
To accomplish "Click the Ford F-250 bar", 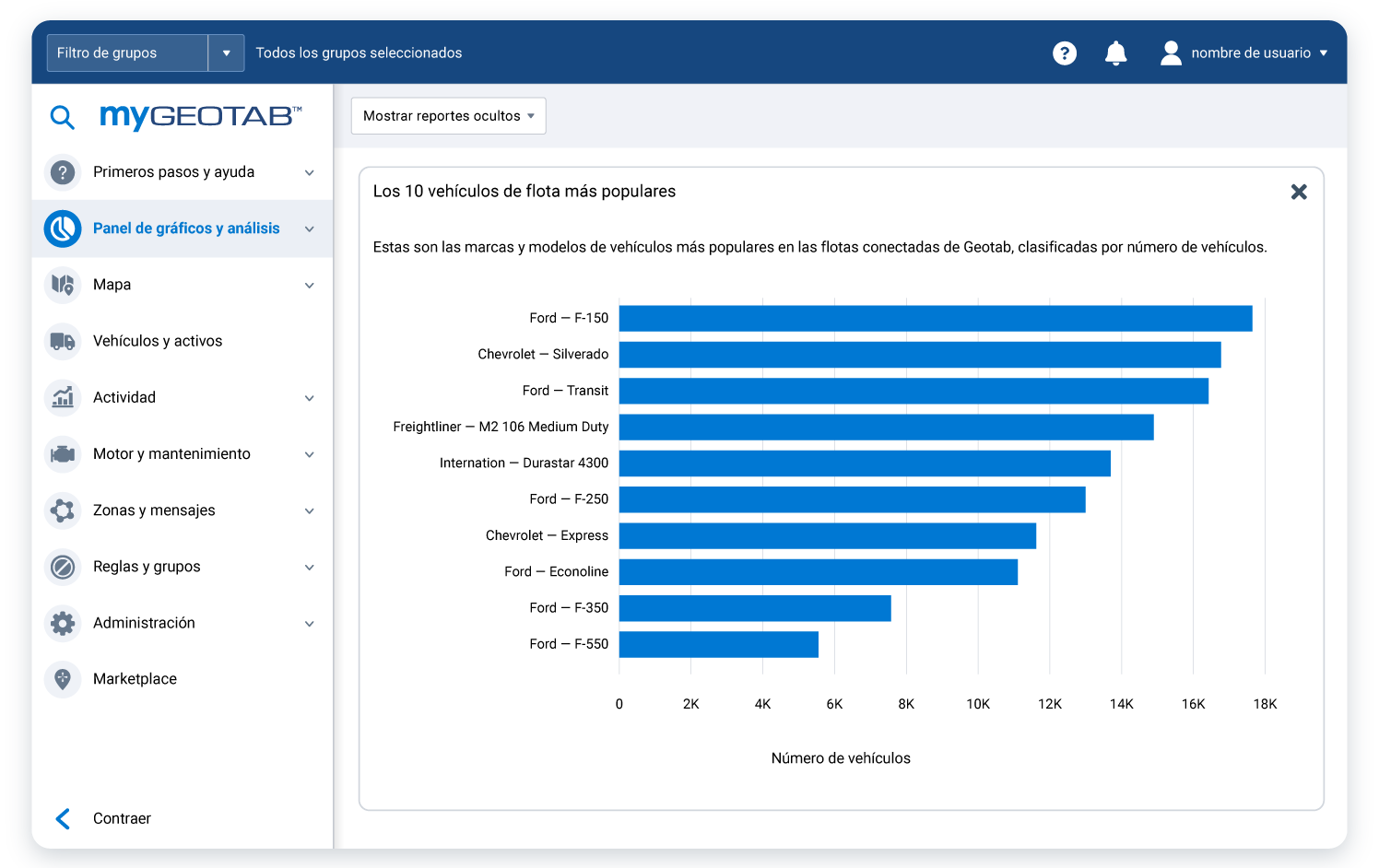I will (x=853, y=499).
